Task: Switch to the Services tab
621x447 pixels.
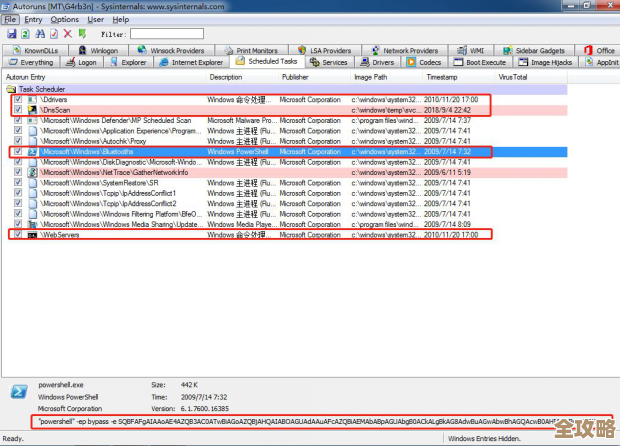Action: pos(329,62)
